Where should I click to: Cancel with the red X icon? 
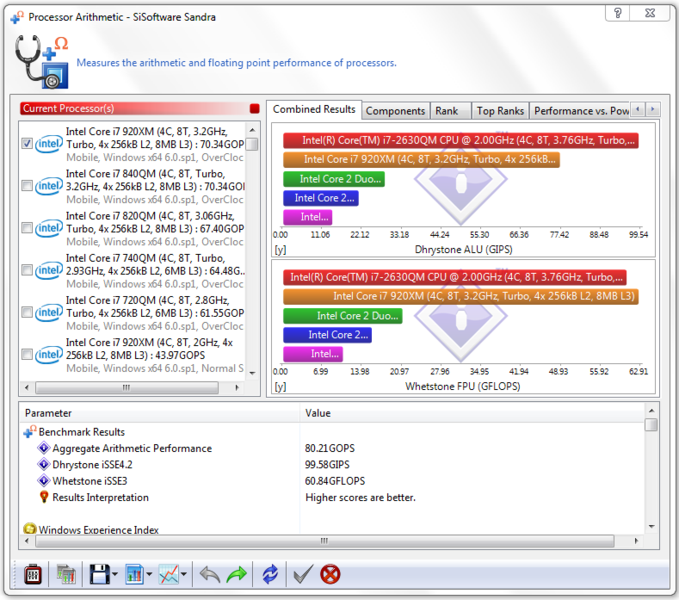pyautogui.click(x=330, y=574)
